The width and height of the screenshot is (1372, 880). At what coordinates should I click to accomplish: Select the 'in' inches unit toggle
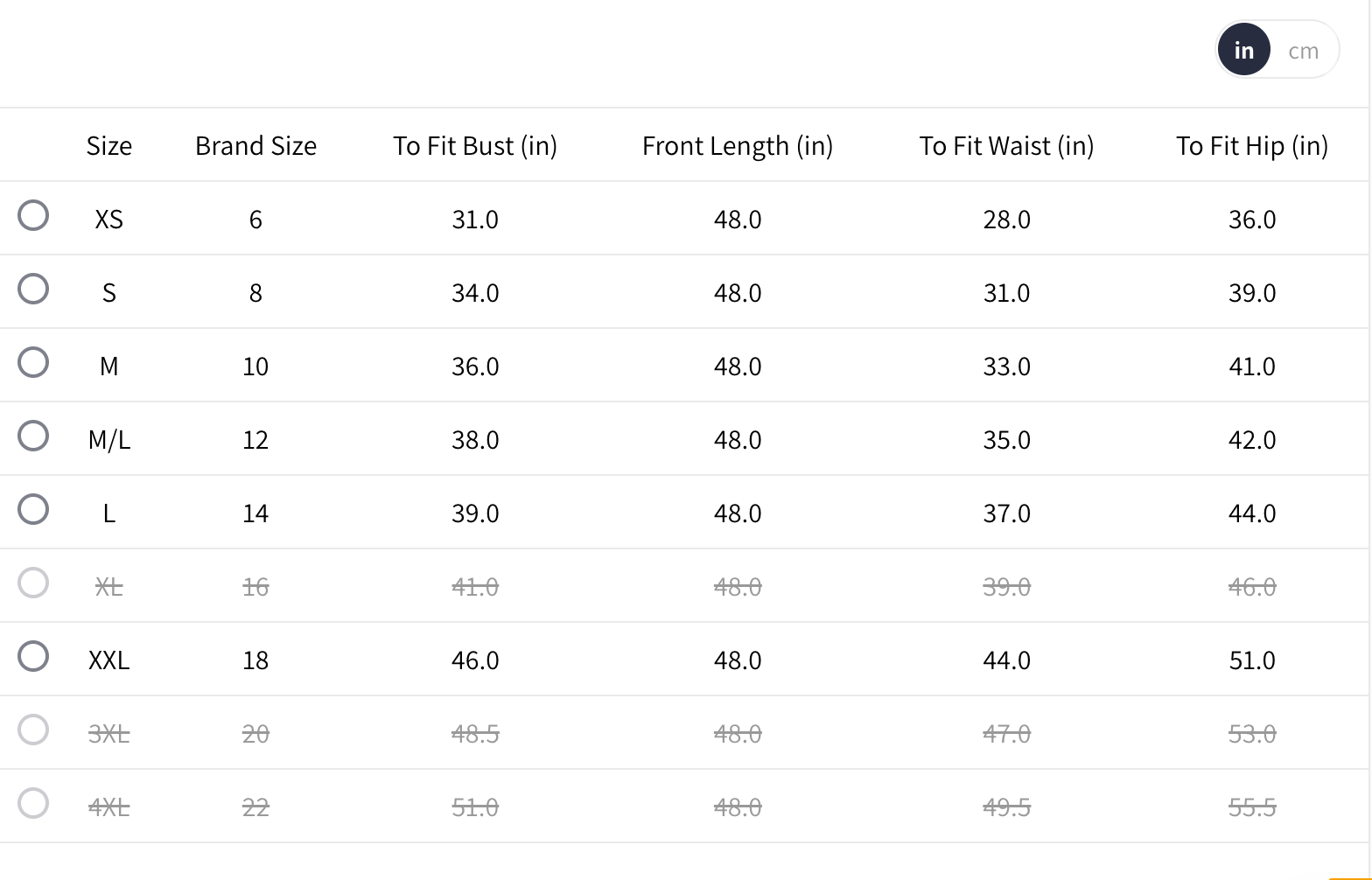click(1243, 51)
